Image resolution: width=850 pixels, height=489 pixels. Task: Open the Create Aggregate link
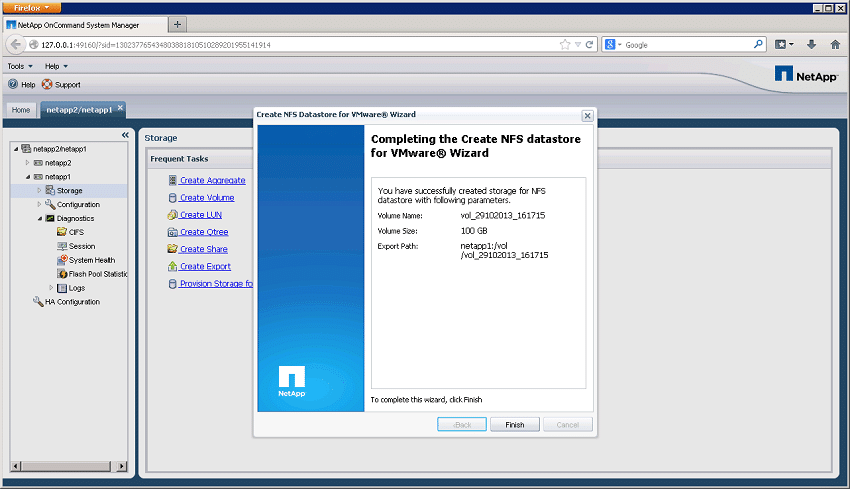212,180
